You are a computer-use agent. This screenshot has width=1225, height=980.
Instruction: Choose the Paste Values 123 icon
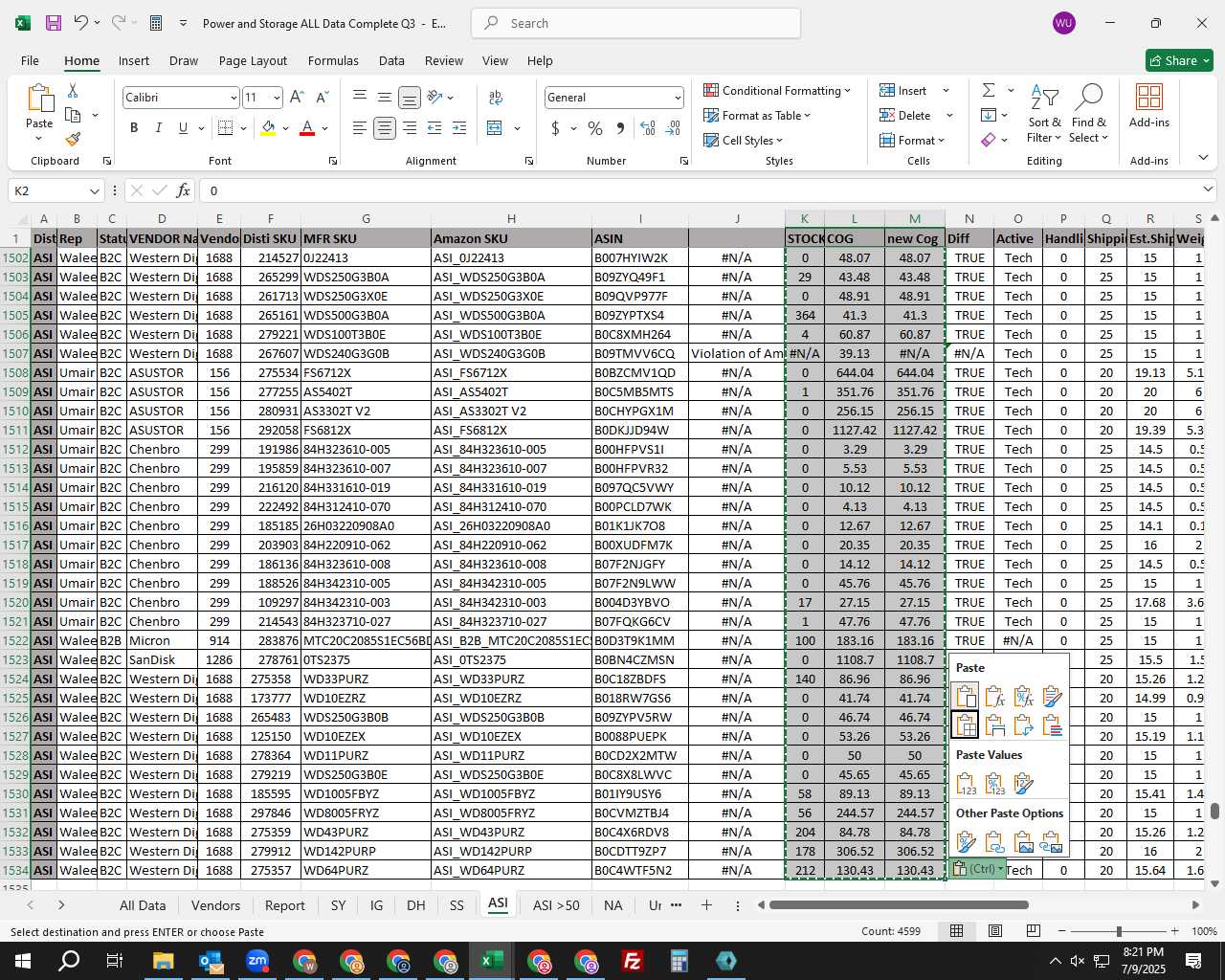tap(966, 784)
